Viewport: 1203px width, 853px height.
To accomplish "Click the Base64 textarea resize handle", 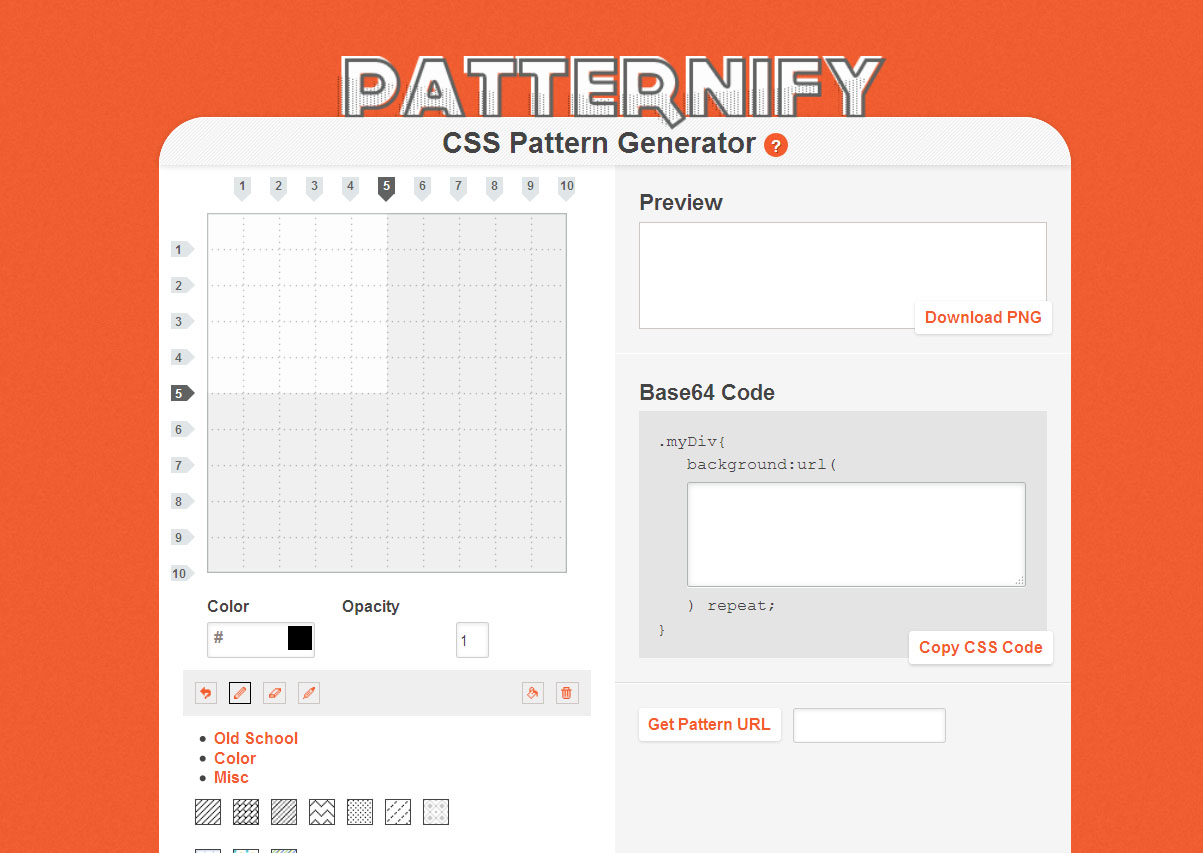I will point(1019,580).
